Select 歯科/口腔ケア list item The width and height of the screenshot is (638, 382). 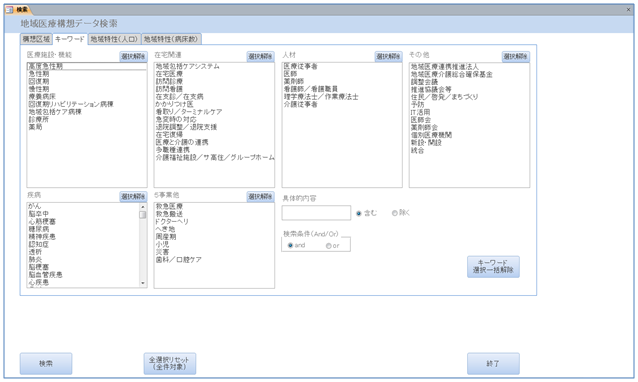click(x=214, y=259)
